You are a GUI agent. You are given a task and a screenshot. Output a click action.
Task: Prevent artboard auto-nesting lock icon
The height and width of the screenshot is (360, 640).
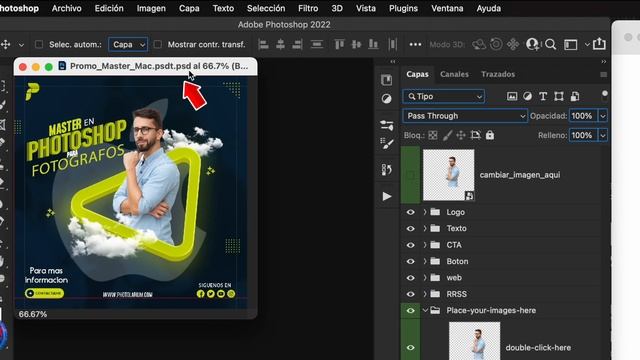click(476, 135)
